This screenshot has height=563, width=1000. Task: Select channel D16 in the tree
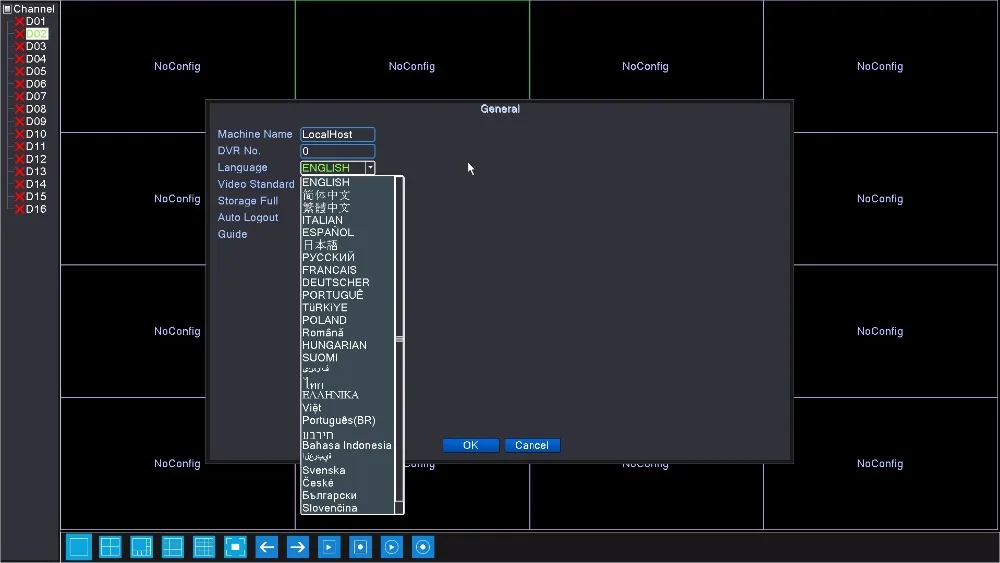36,208
